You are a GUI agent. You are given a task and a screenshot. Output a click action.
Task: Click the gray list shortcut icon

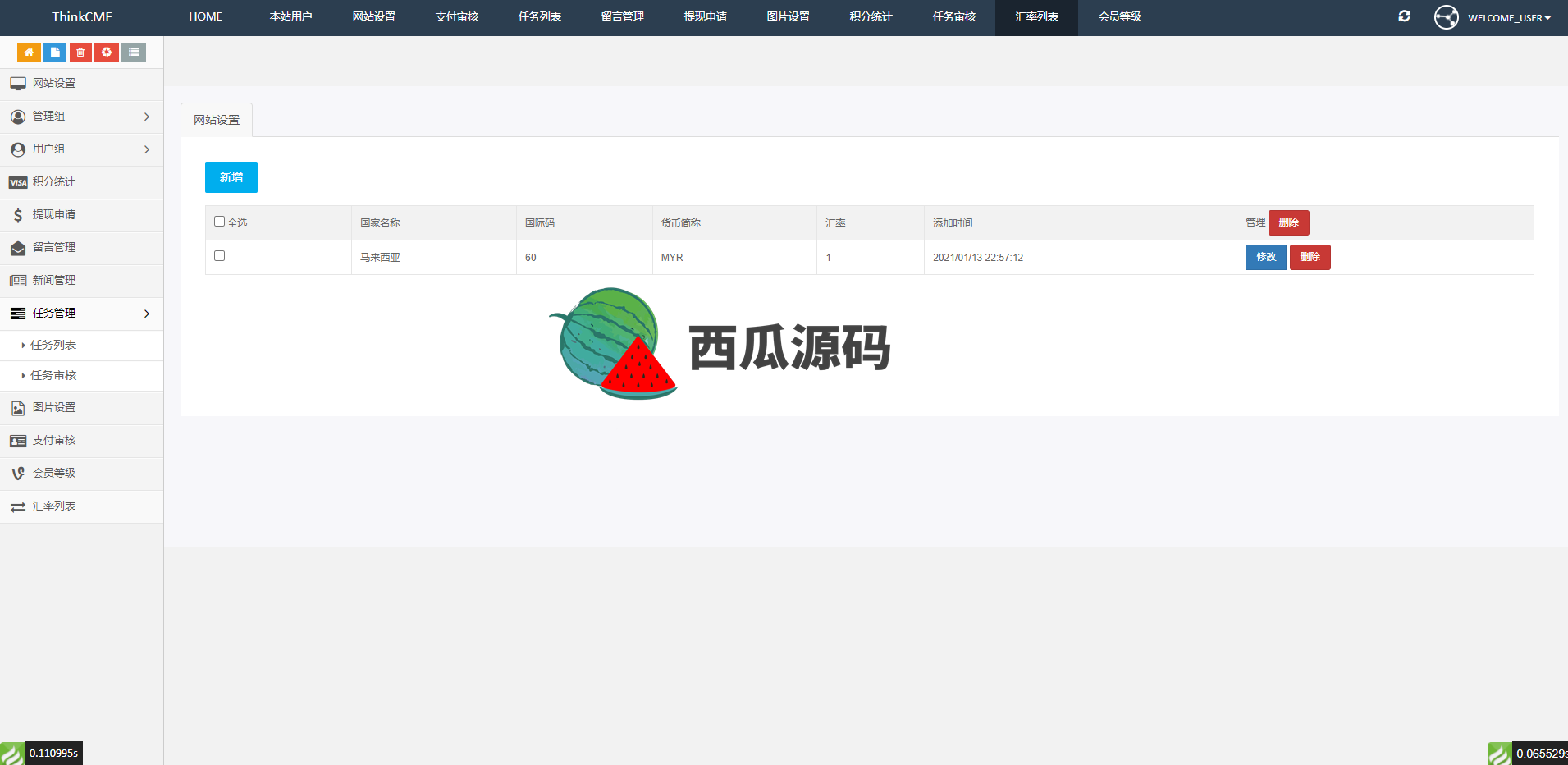coord(134,53)
